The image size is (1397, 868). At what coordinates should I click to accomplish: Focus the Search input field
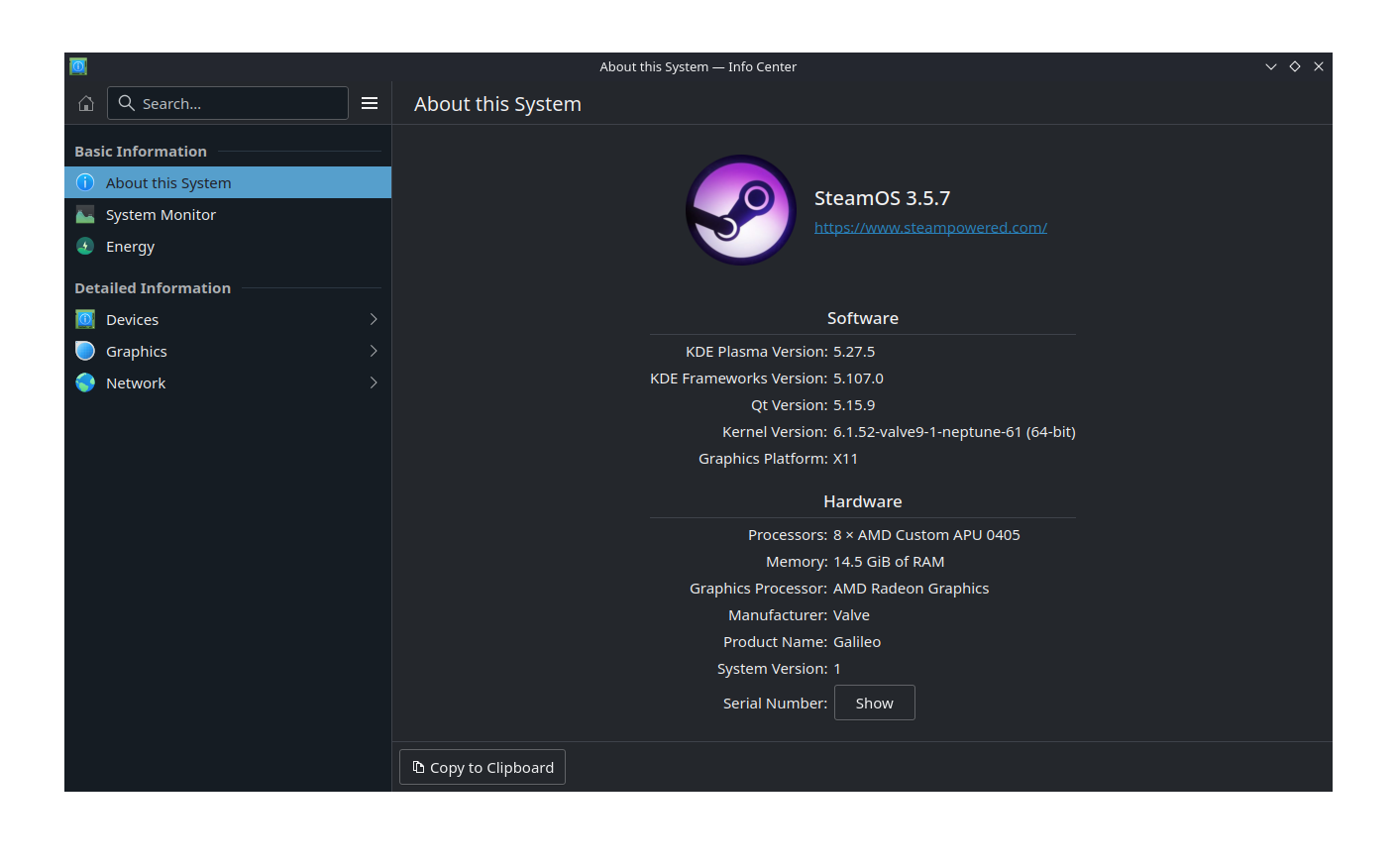[x=228, y=103]
